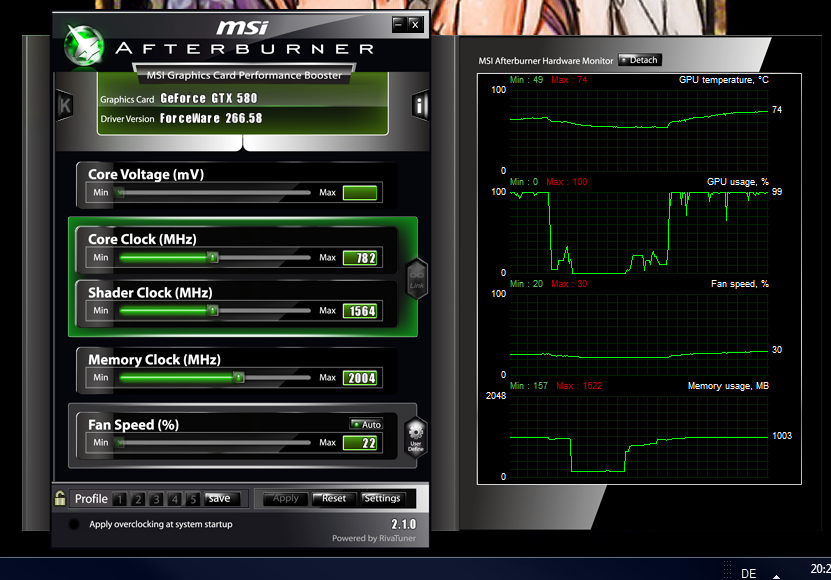Enable Apply overclocking at system startup
This screenshot has height=580, width=831.
pyautogui.click(x=74, y=524)
